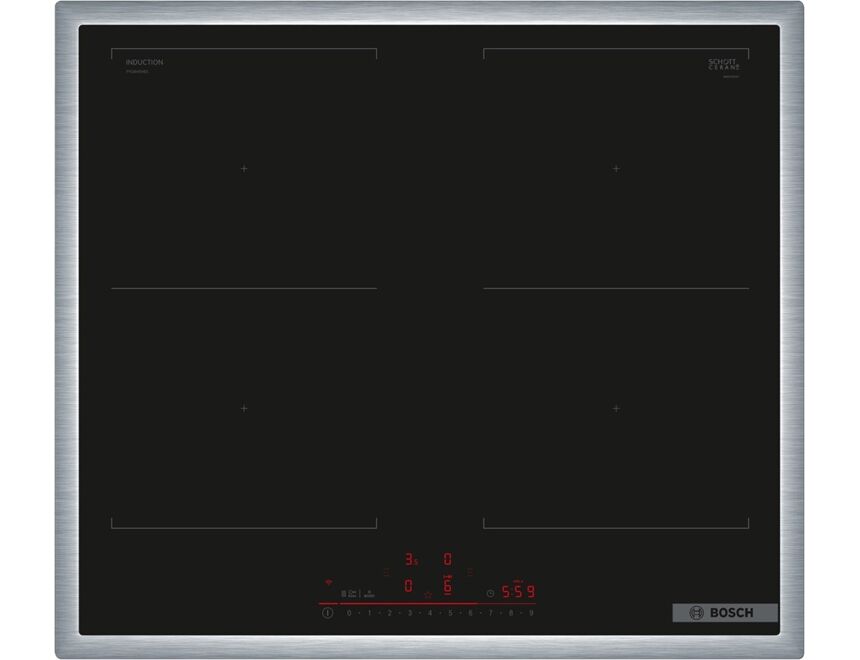
Task: Toggle the right flex zone link symbol
Action: tap(470, 572)
